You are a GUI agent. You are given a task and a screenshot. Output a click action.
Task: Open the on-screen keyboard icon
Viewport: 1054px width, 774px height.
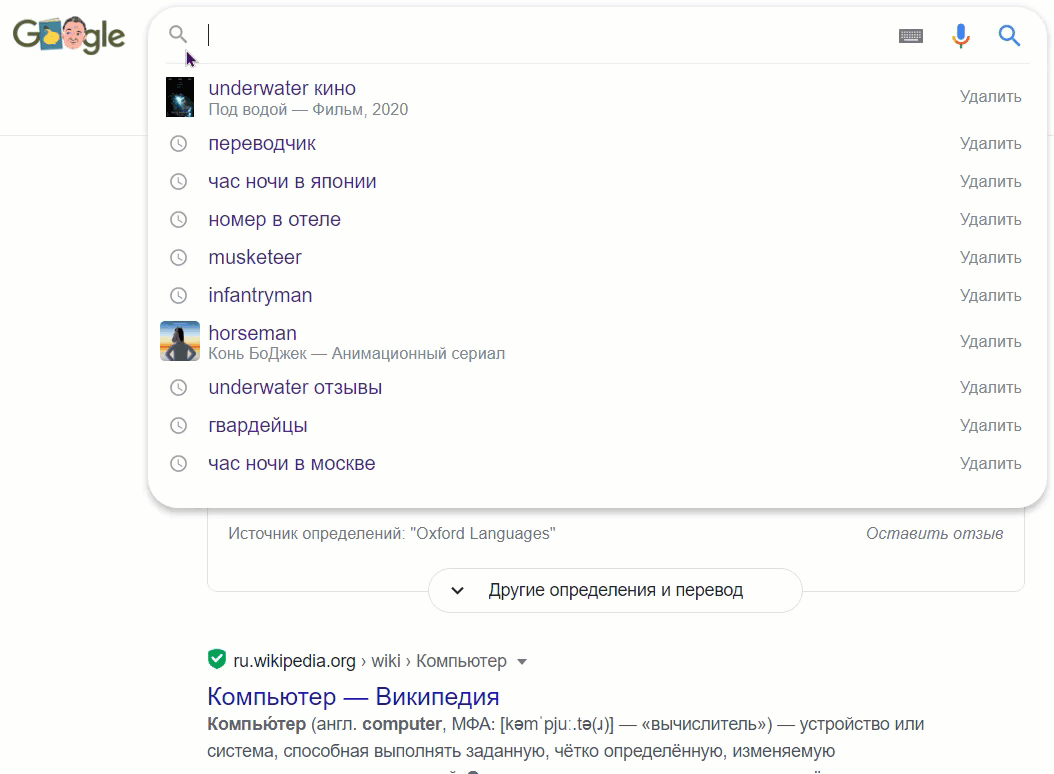[x=911, y=36]
